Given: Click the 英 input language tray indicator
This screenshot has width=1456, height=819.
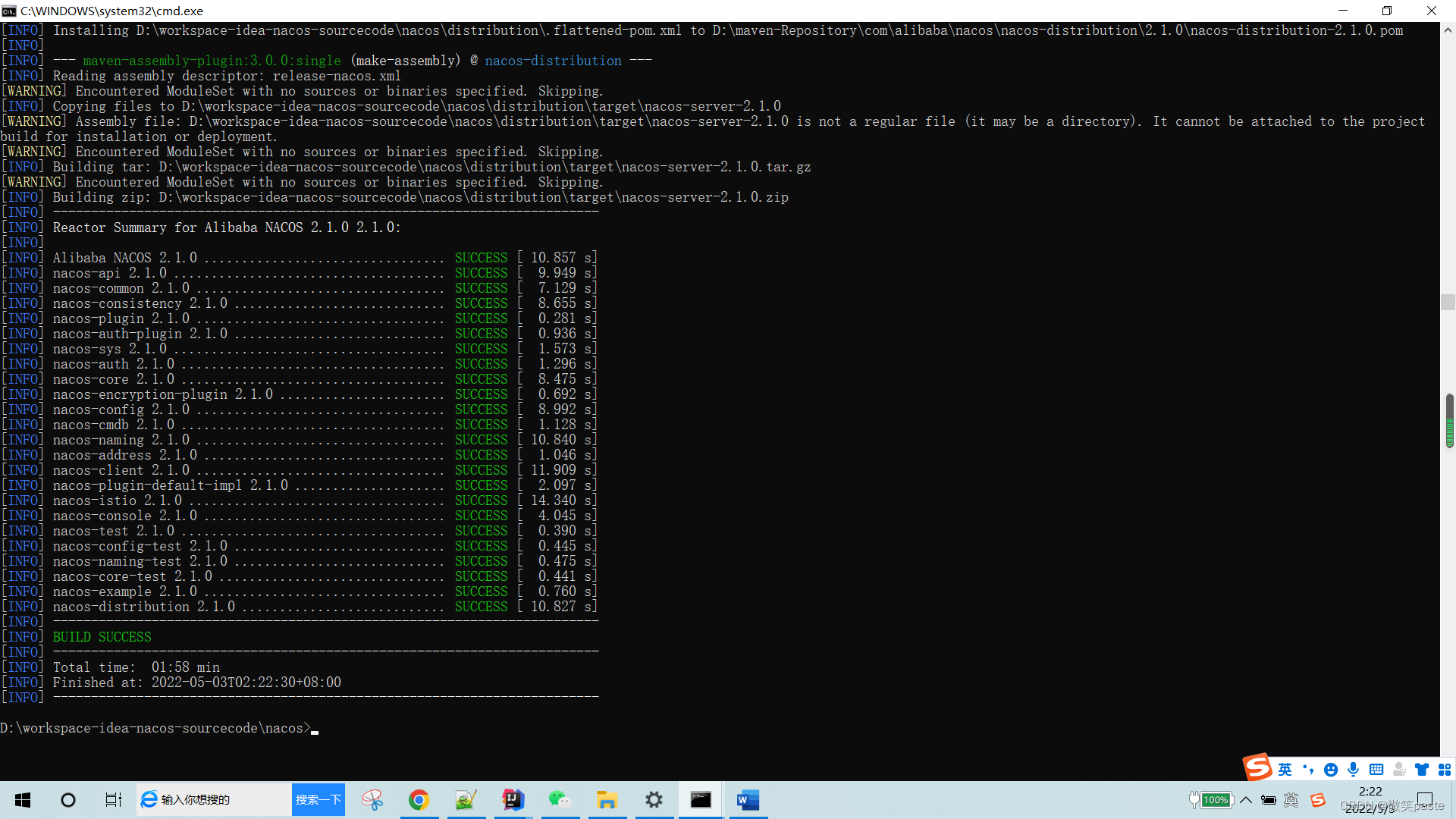Looking at the screenshot, I should tap(1291, 800).
